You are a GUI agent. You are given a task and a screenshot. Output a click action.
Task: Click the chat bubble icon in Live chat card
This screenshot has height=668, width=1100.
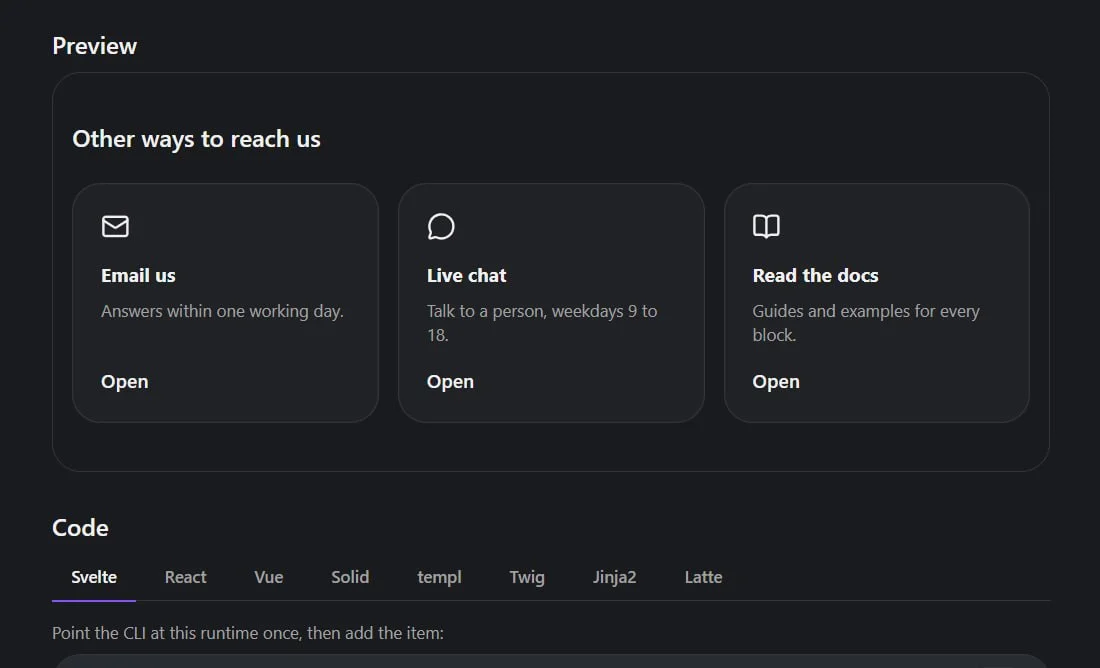coord(441,227)
